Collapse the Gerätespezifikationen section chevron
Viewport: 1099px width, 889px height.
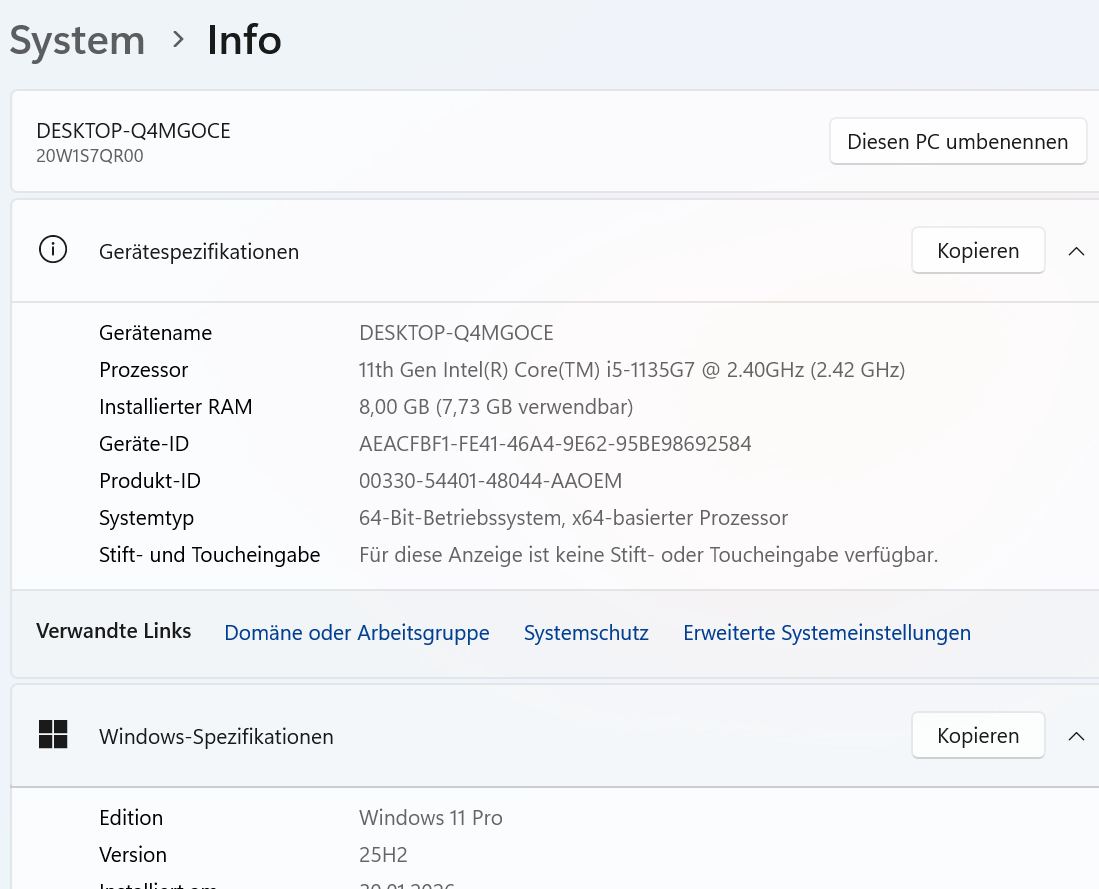(x=1076, y=251)
